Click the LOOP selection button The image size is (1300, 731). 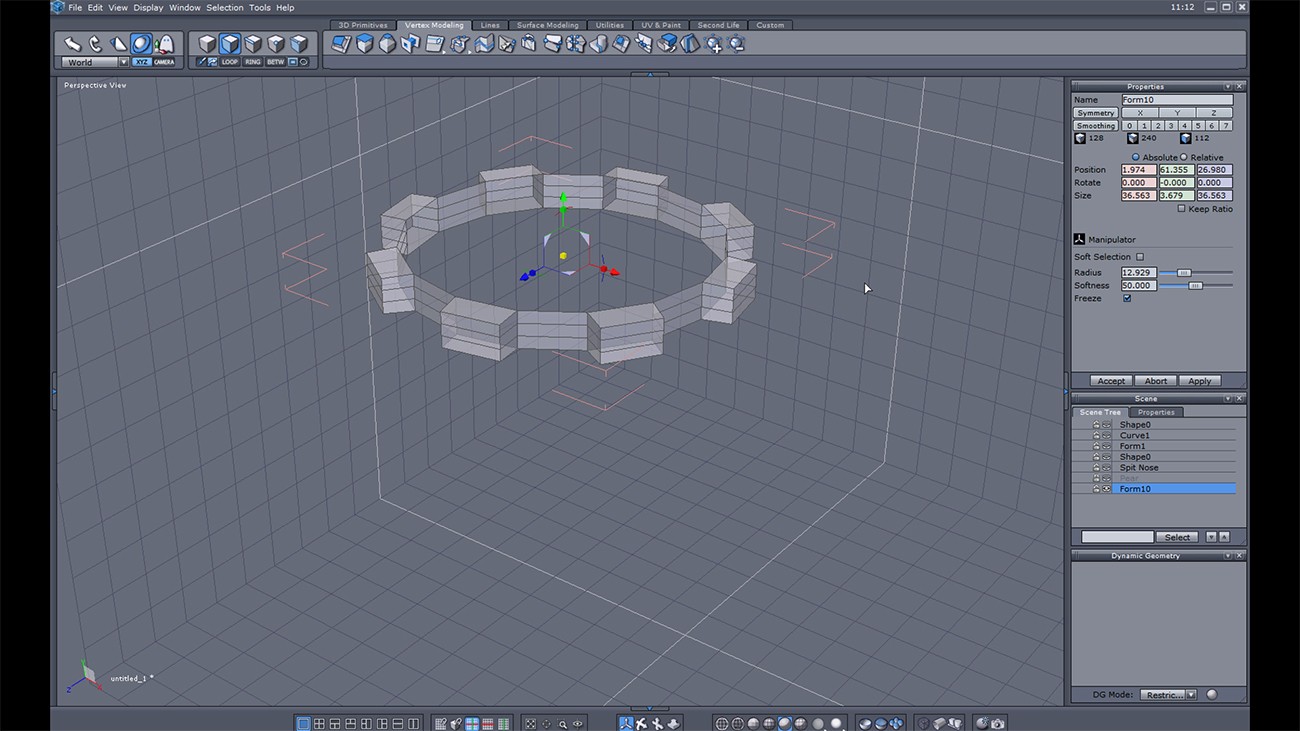click(x=230, y=62)
